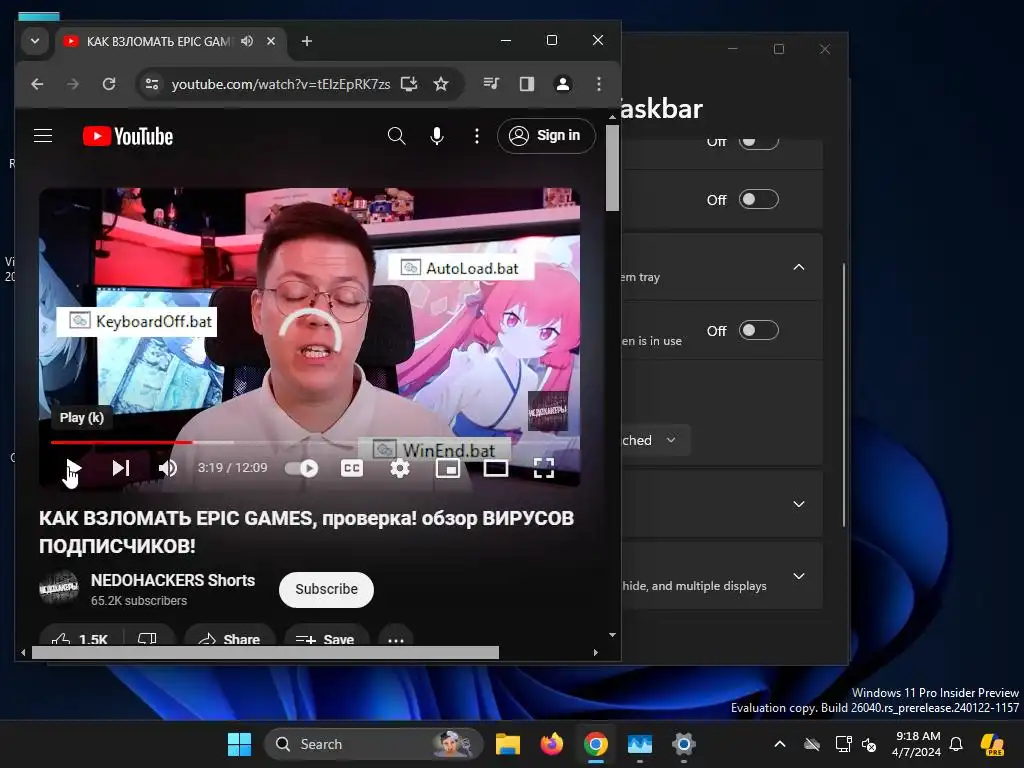Mute the video volume icon
This screenshot has width=1024, height=768.
pyautogui.click(x=168, y=468)
